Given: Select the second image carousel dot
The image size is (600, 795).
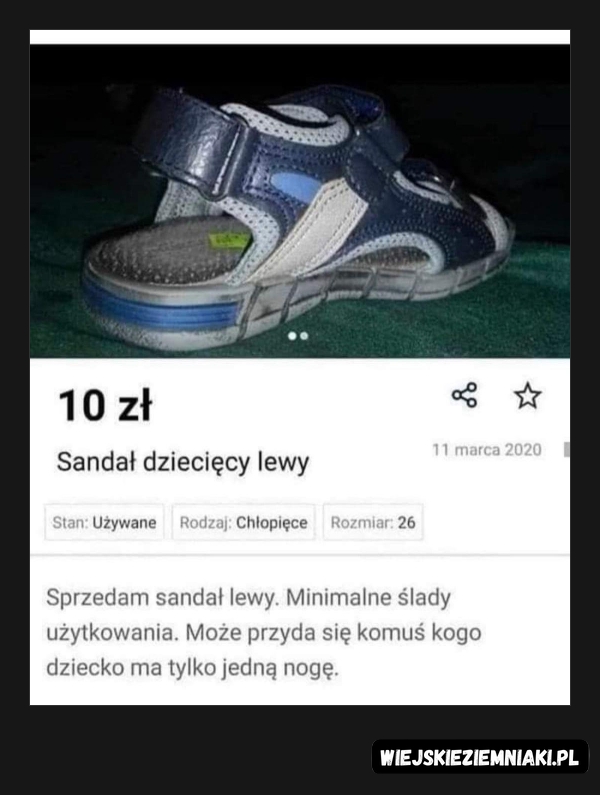Looking at the screenshot, I should click(304, 336).
